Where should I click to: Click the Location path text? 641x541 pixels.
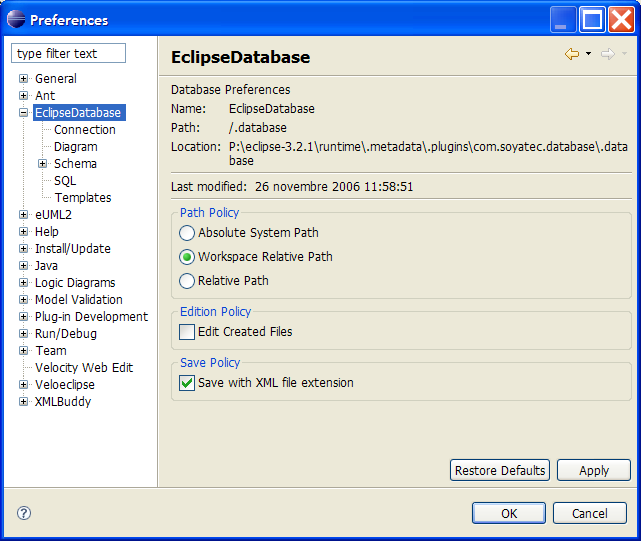428,154
